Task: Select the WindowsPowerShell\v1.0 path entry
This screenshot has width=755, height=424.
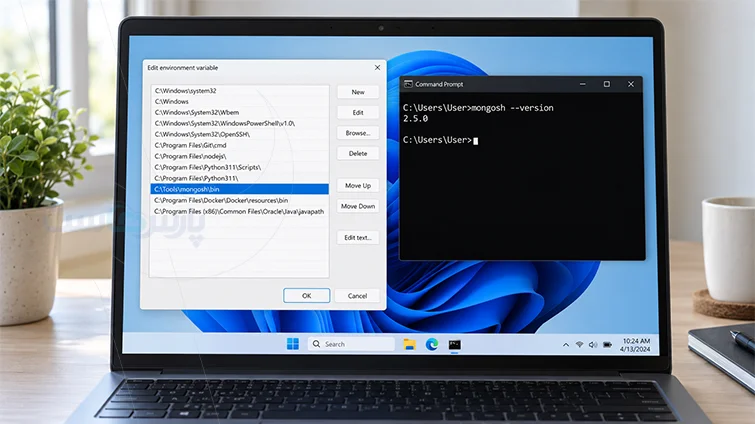Action: [239, 123]
